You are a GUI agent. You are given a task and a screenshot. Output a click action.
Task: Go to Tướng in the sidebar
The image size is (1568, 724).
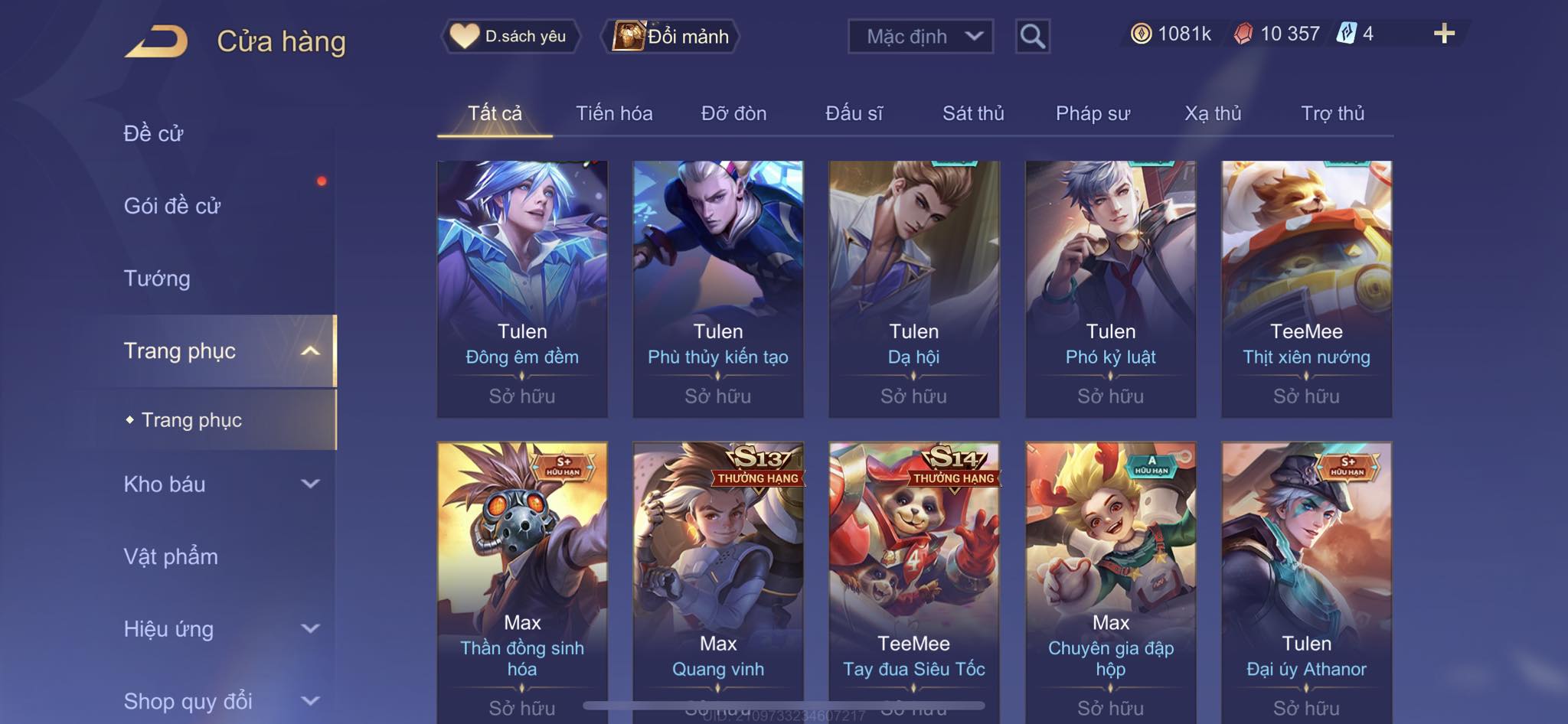tap(157, 279)
